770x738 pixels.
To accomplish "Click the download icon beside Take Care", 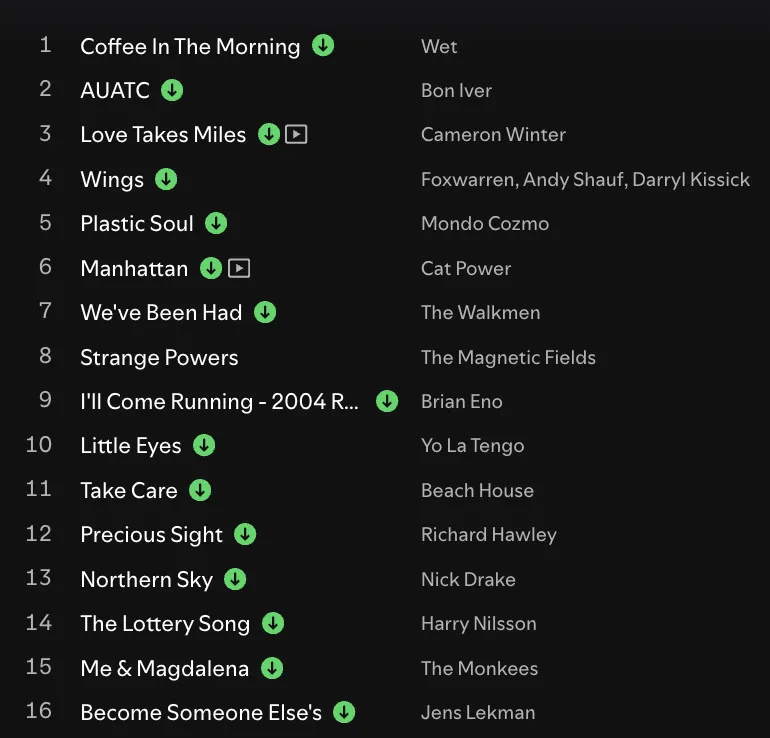I will click(200, 490).
